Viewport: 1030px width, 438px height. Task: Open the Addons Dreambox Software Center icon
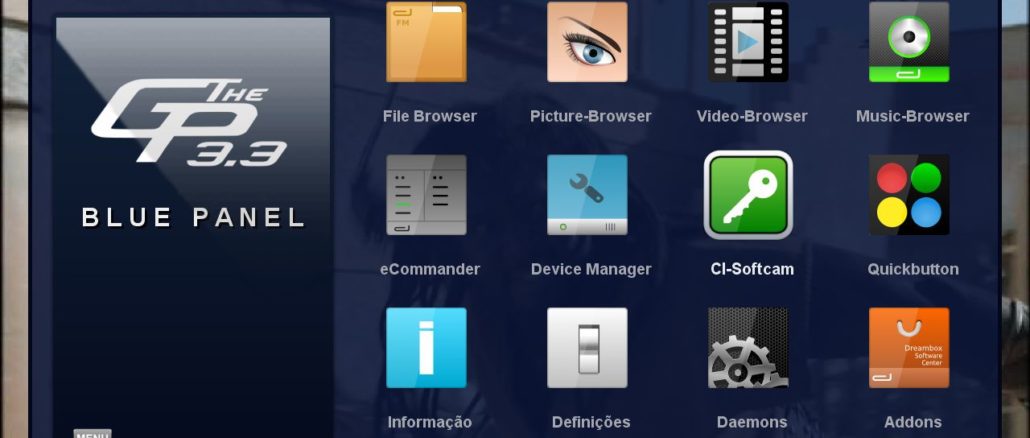click(x=909, y=348)
